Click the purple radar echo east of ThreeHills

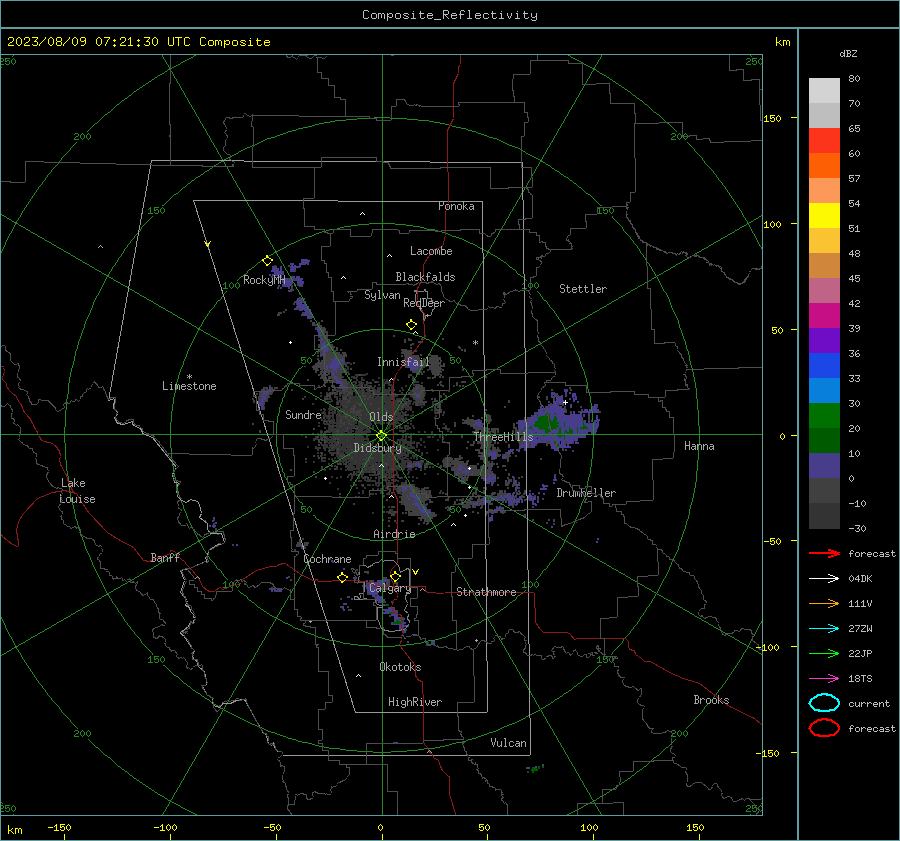(x=560, y=424)
